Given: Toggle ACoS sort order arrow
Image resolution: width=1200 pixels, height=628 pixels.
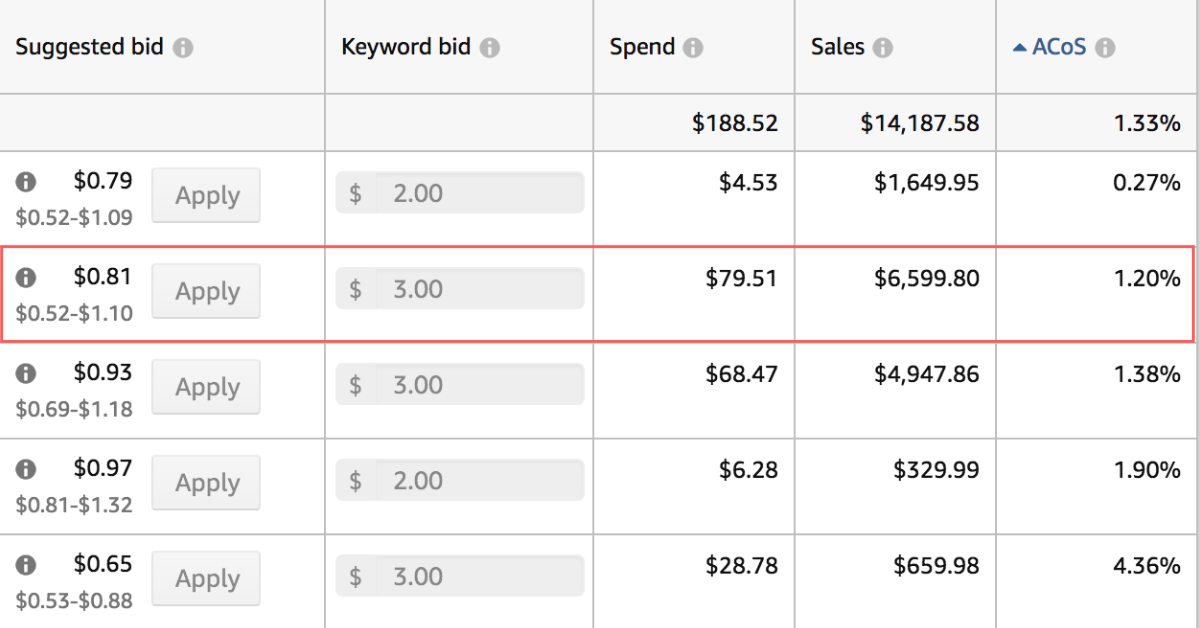Looking at the screenshot, I should coord(1020,48).
